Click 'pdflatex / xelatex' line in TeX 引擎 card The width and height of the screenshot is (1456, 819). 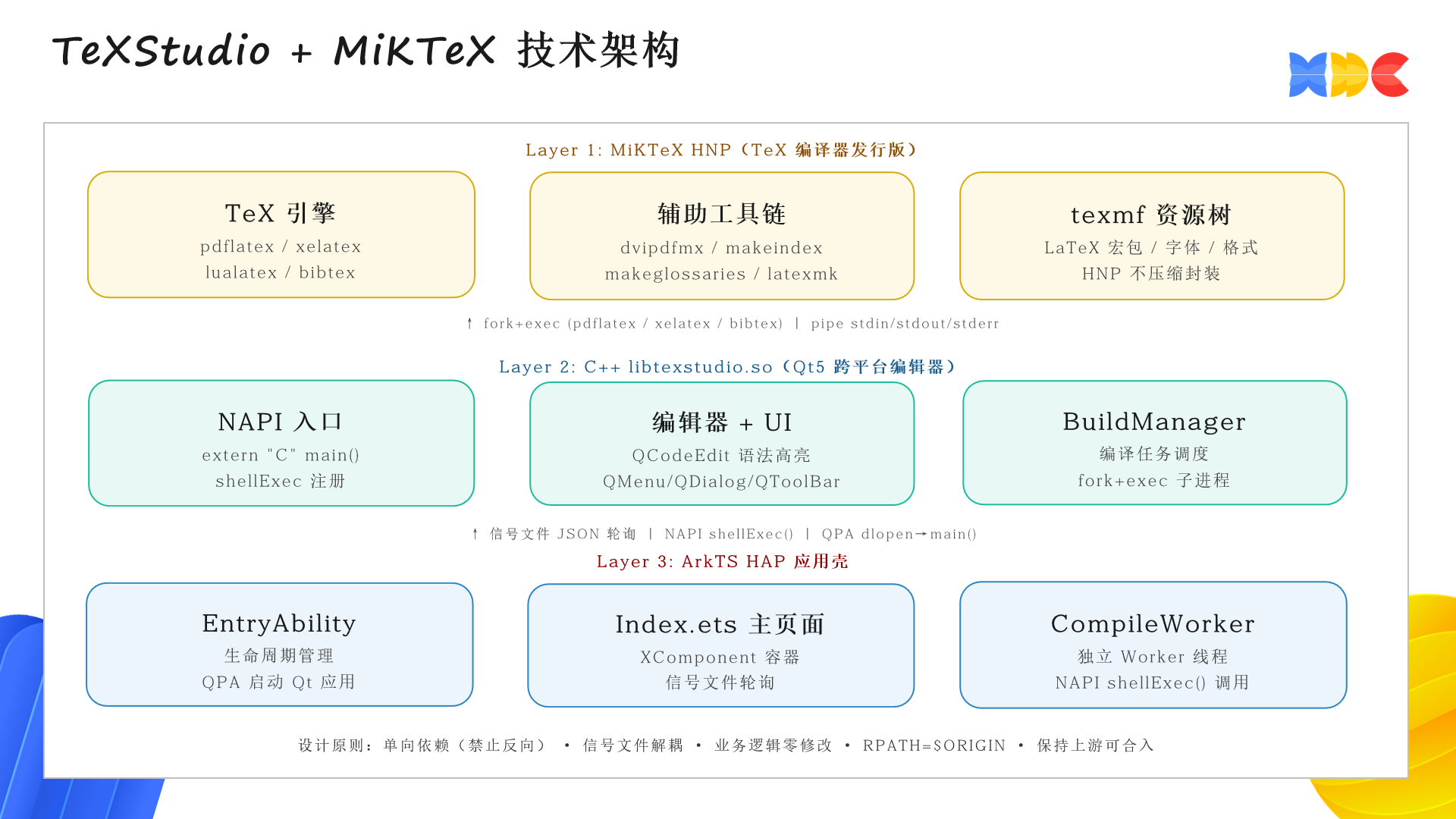point(281,246)
